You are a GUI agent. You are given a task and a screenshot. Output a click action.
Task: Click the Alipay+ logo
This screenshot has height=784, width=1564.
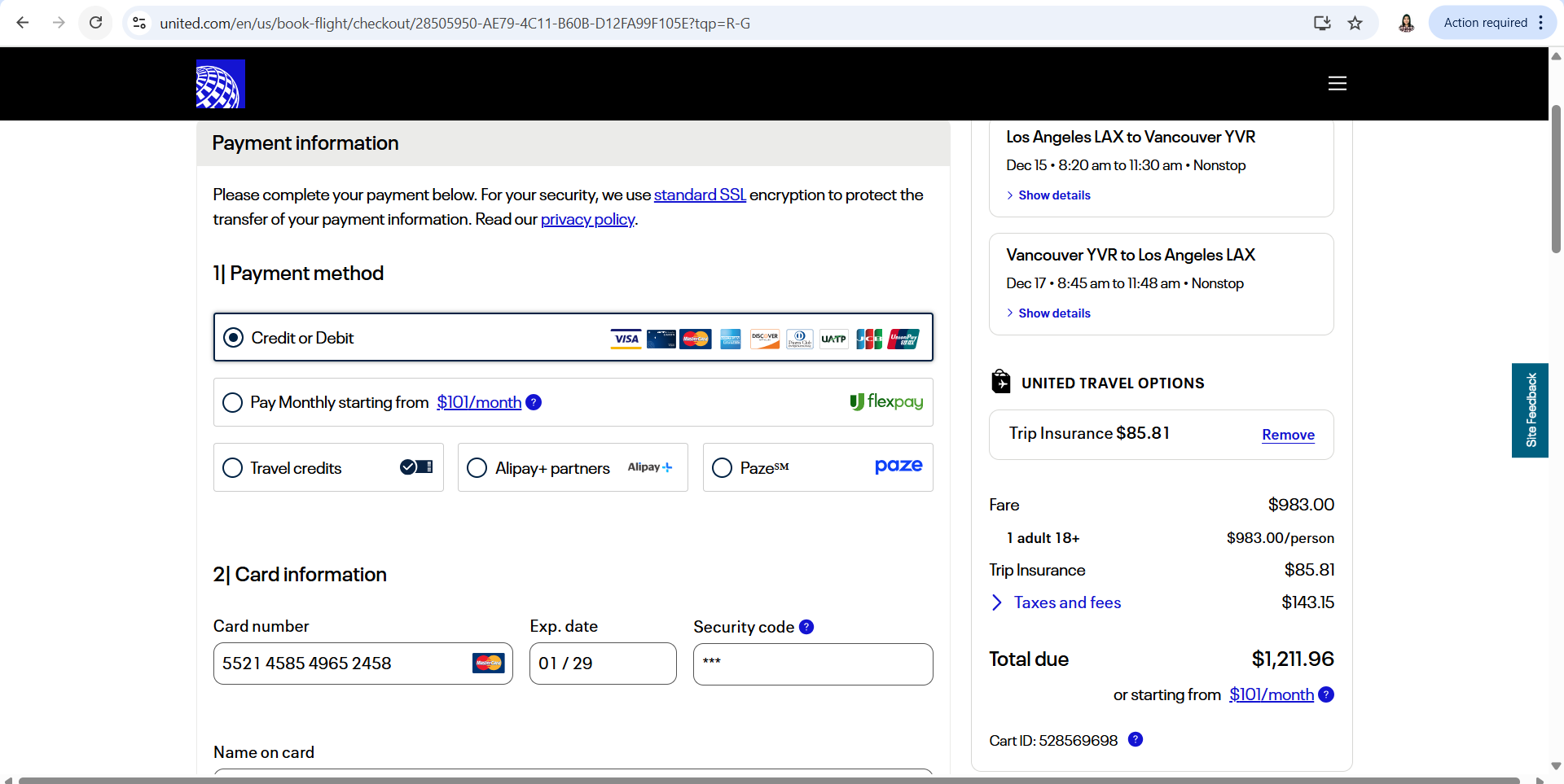[650, 467]
